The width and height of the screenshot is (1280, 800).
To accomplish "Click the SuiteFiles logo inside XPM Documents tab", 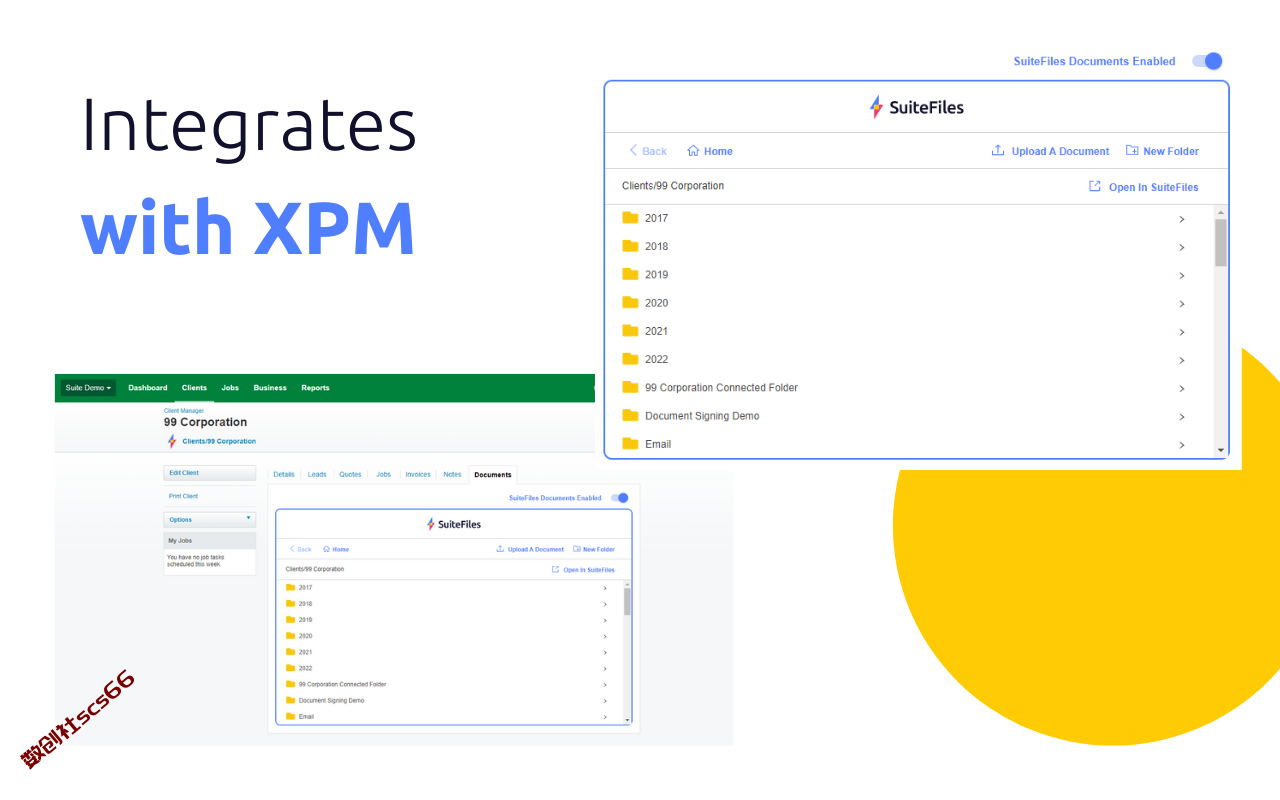I will tap(454, 524).
